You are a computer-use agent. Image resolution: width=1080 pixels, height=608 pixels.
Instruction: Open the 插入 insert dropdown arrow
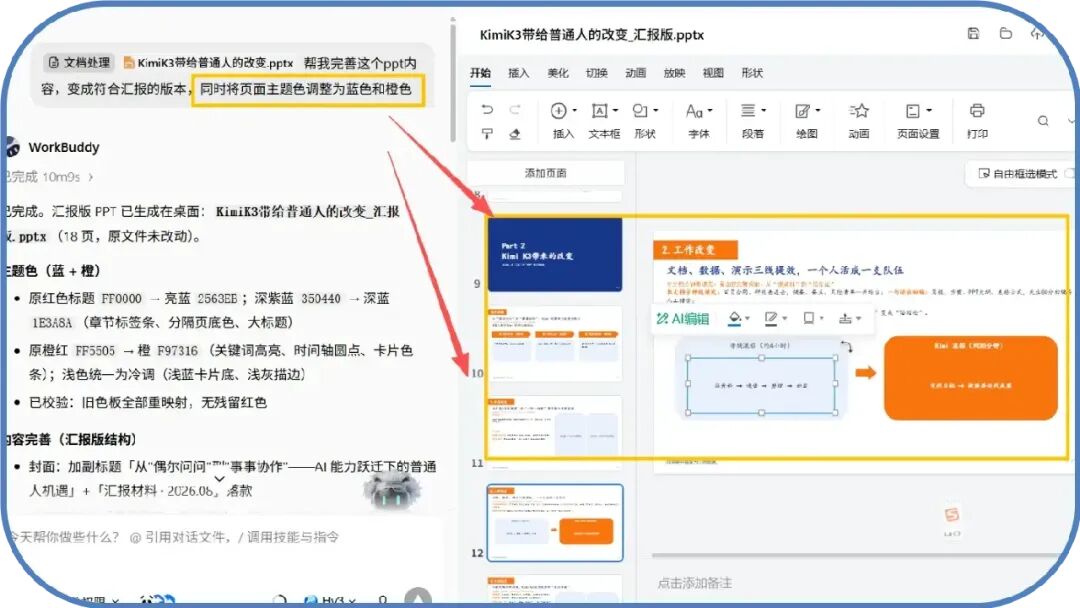point(574,110)
